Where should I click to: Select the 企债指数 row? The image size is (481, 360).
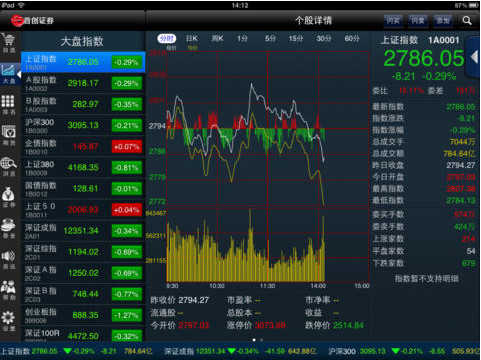point(83,146)
